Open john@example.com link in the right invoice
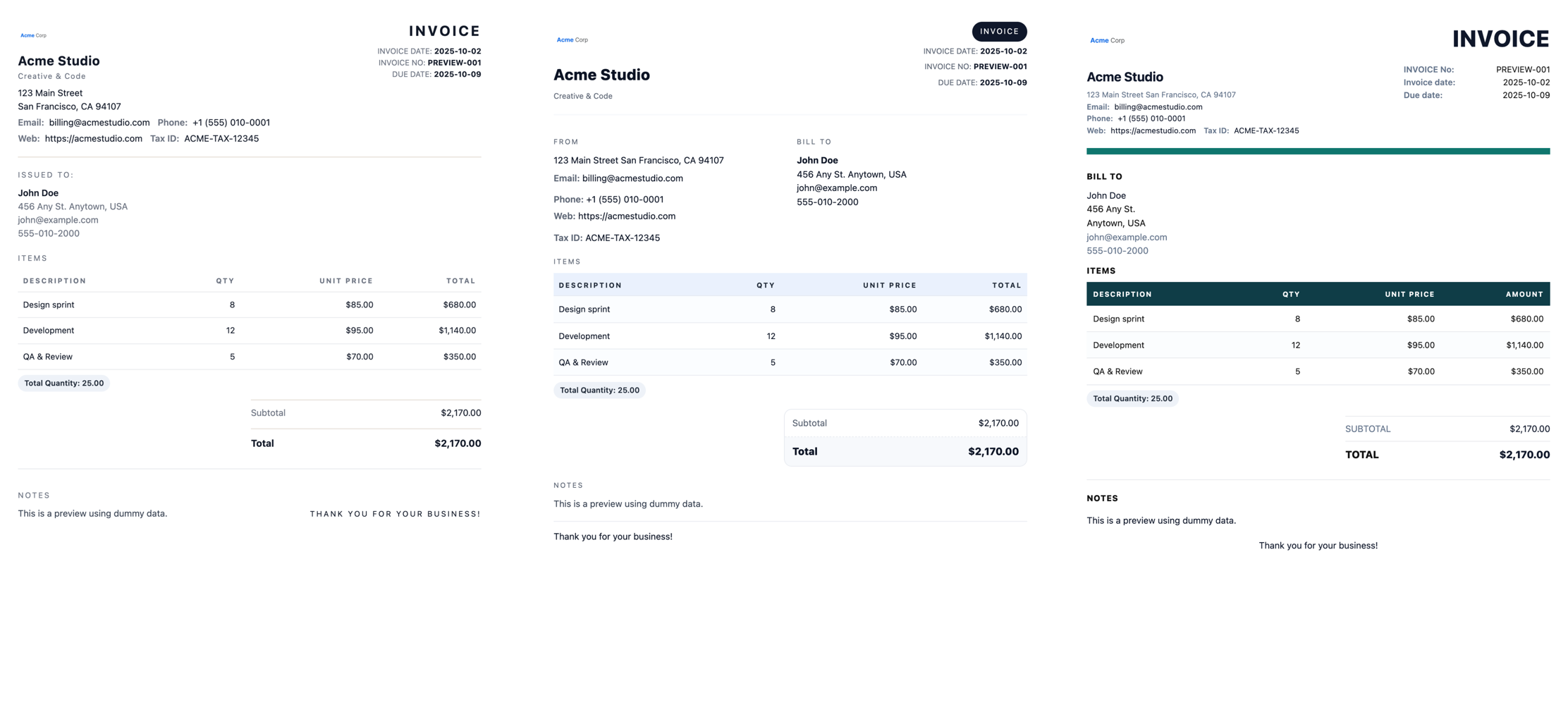Image resolution: width=1568 pixels, height=705 pixels. pyautogui.click(x=1126, y=238)
